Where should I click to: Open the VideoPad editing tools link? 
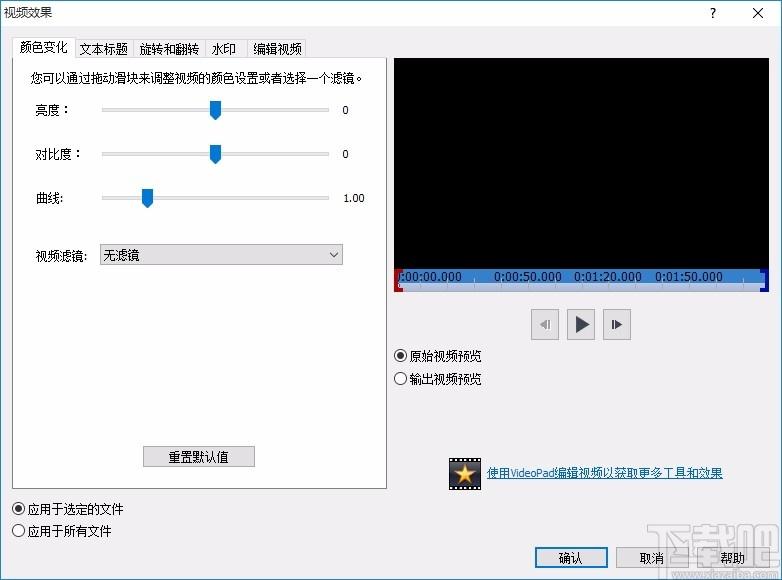604,473
